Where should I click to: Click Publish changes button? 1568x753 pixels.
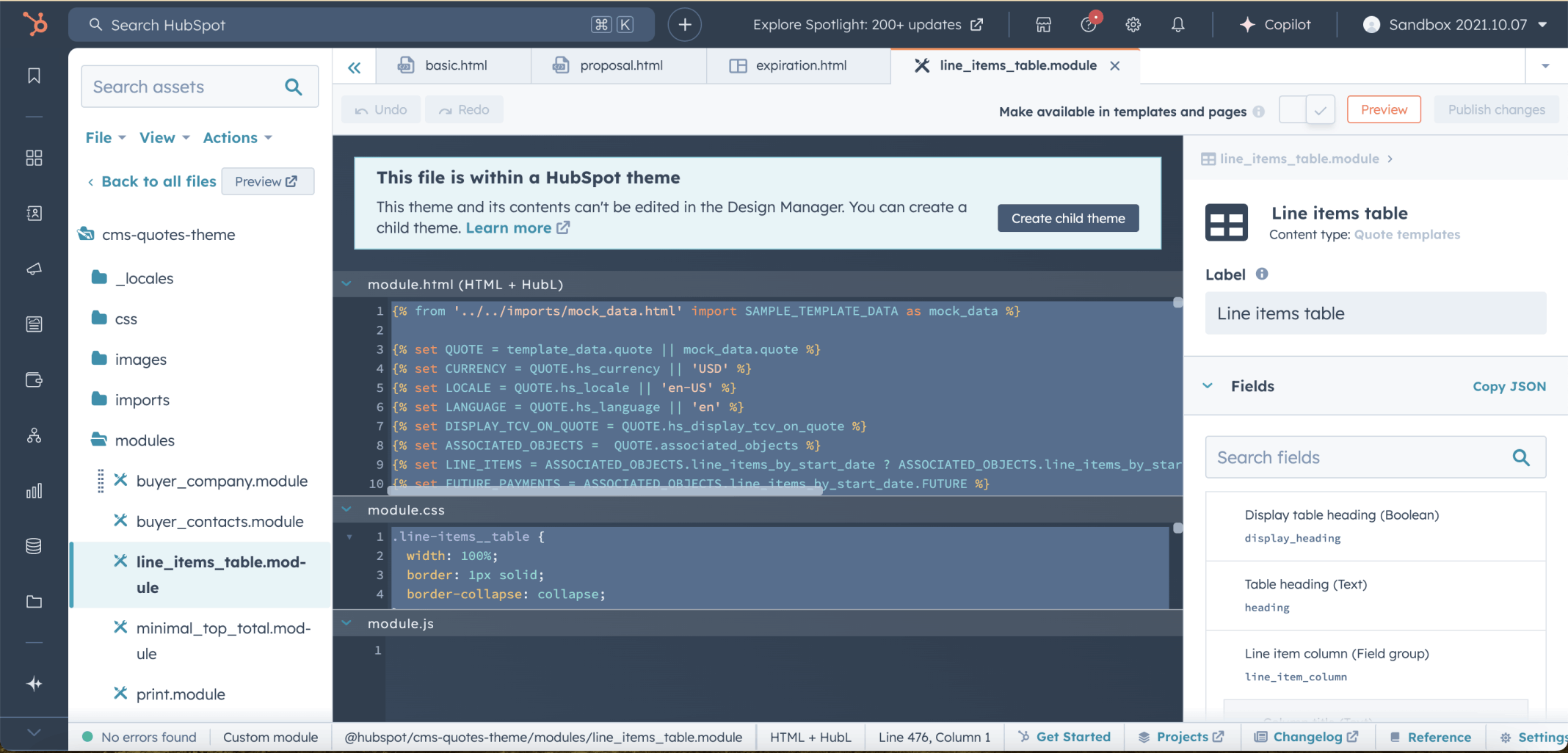[x=1496, y=109]
